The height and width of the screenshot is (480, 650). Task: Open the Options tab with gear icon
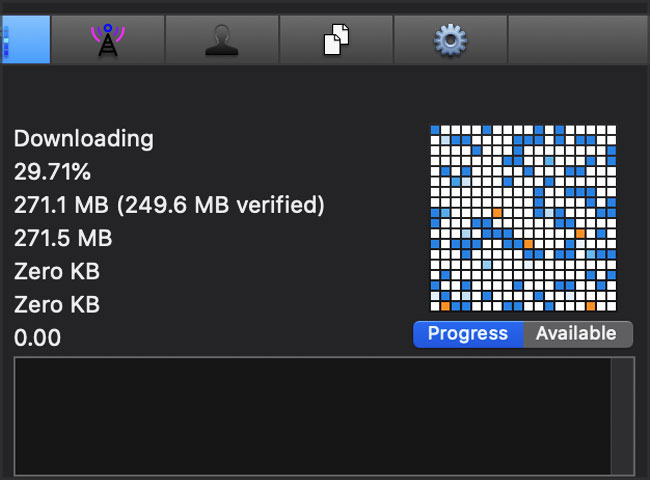tap(451, 40)
